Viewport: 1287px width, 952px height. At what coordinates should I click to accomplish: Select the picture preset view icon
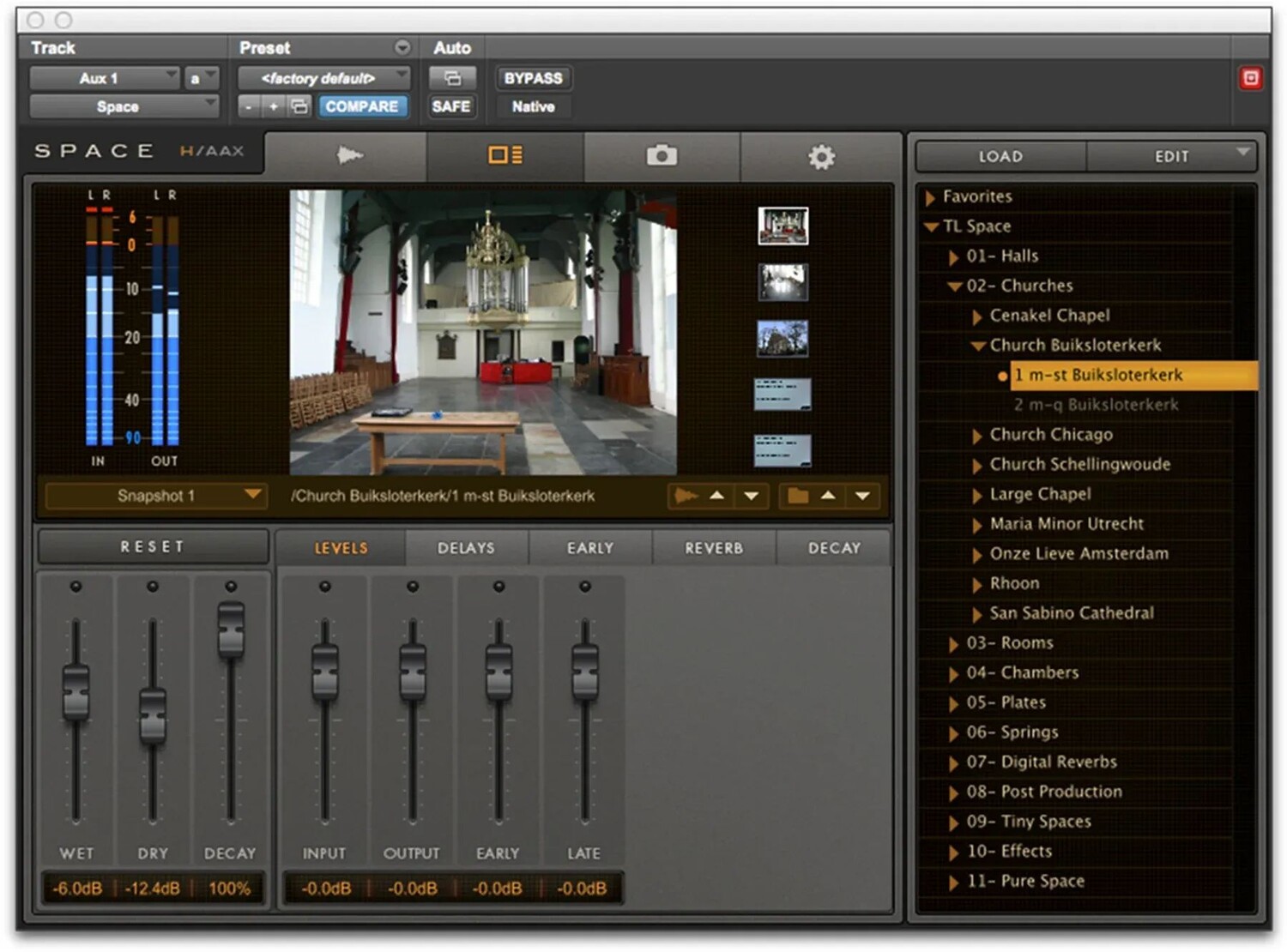tap(505, 155)
